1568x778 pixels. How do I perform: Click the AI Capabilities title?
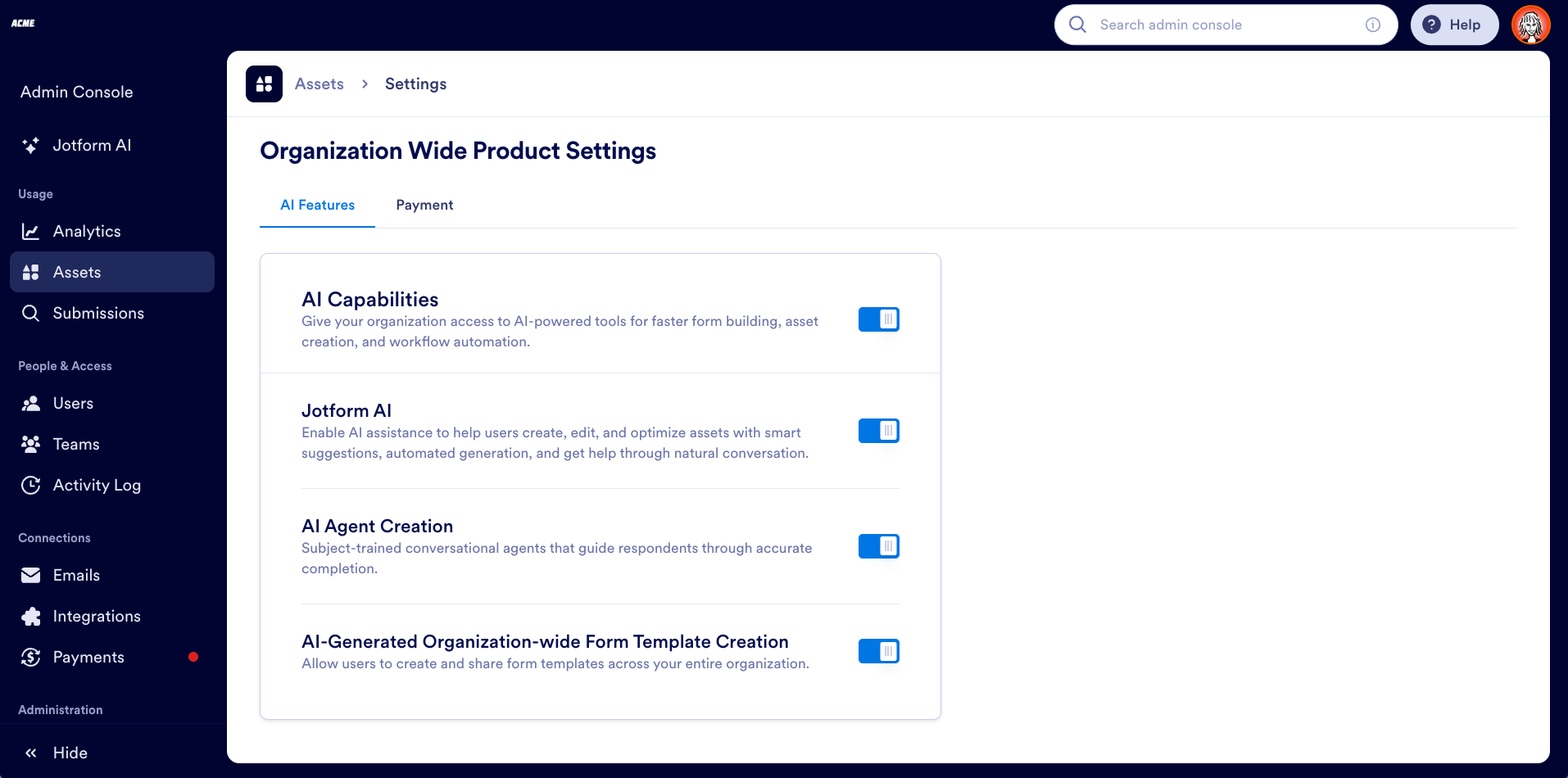point(369,299)
